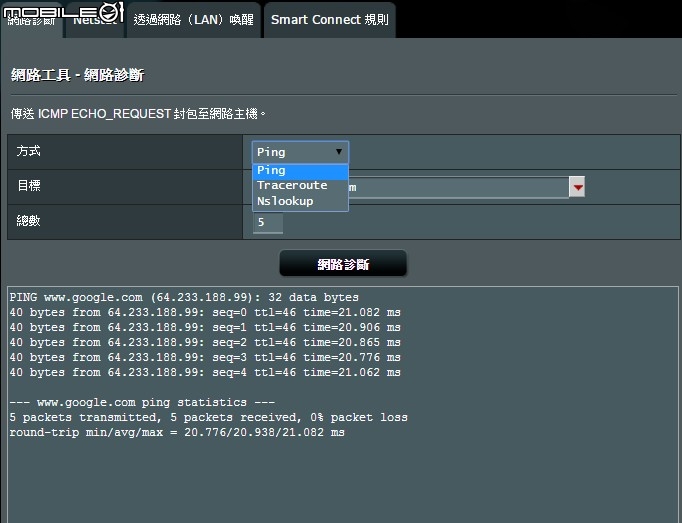
Task: Click the seq=4 time=21.062 ms result line
Action: pyautogui.click(x=205, y=372)
